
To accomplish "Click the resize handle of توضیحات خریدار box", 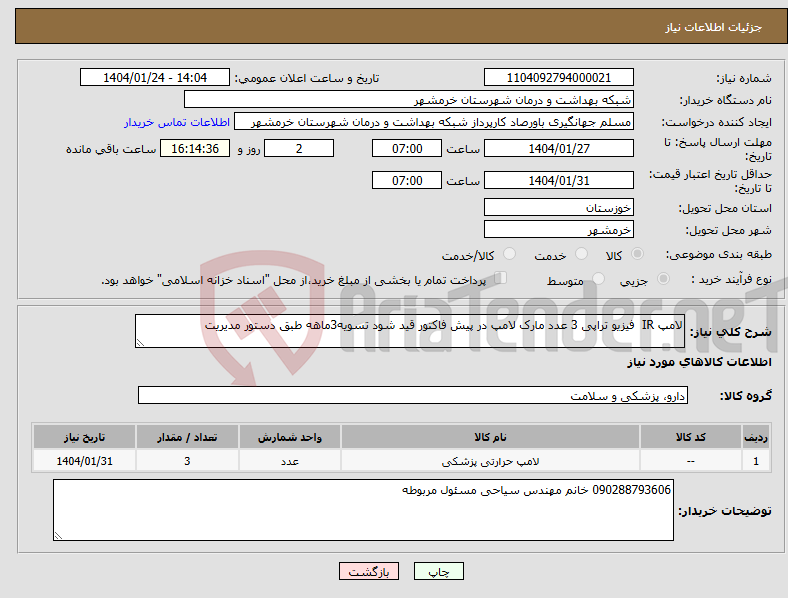I will [x=58, y=536].
